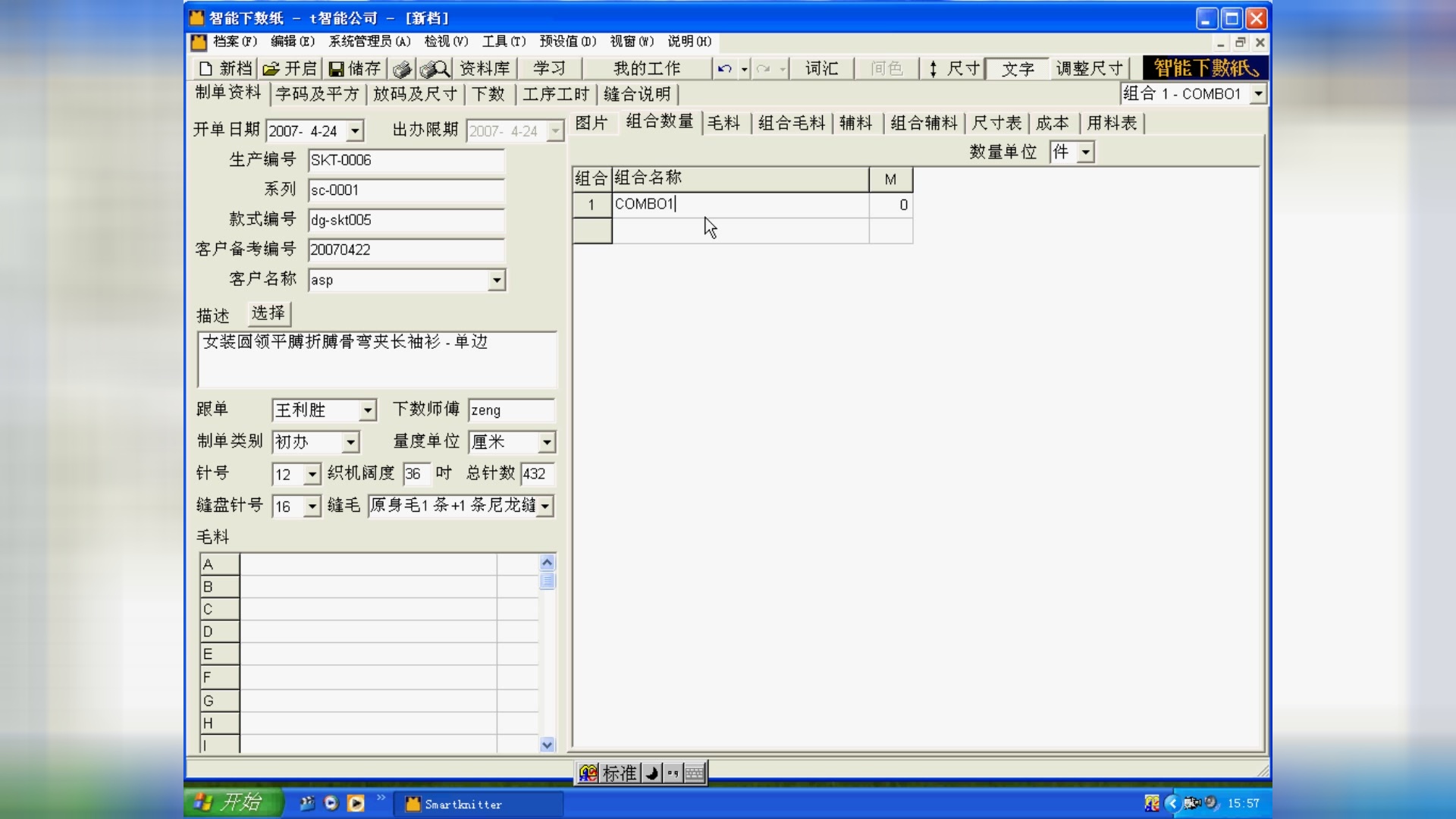Viewport: 1456px width, 819px height.
Task: Open the 视窗(W) menu
Action: [632, 42]
